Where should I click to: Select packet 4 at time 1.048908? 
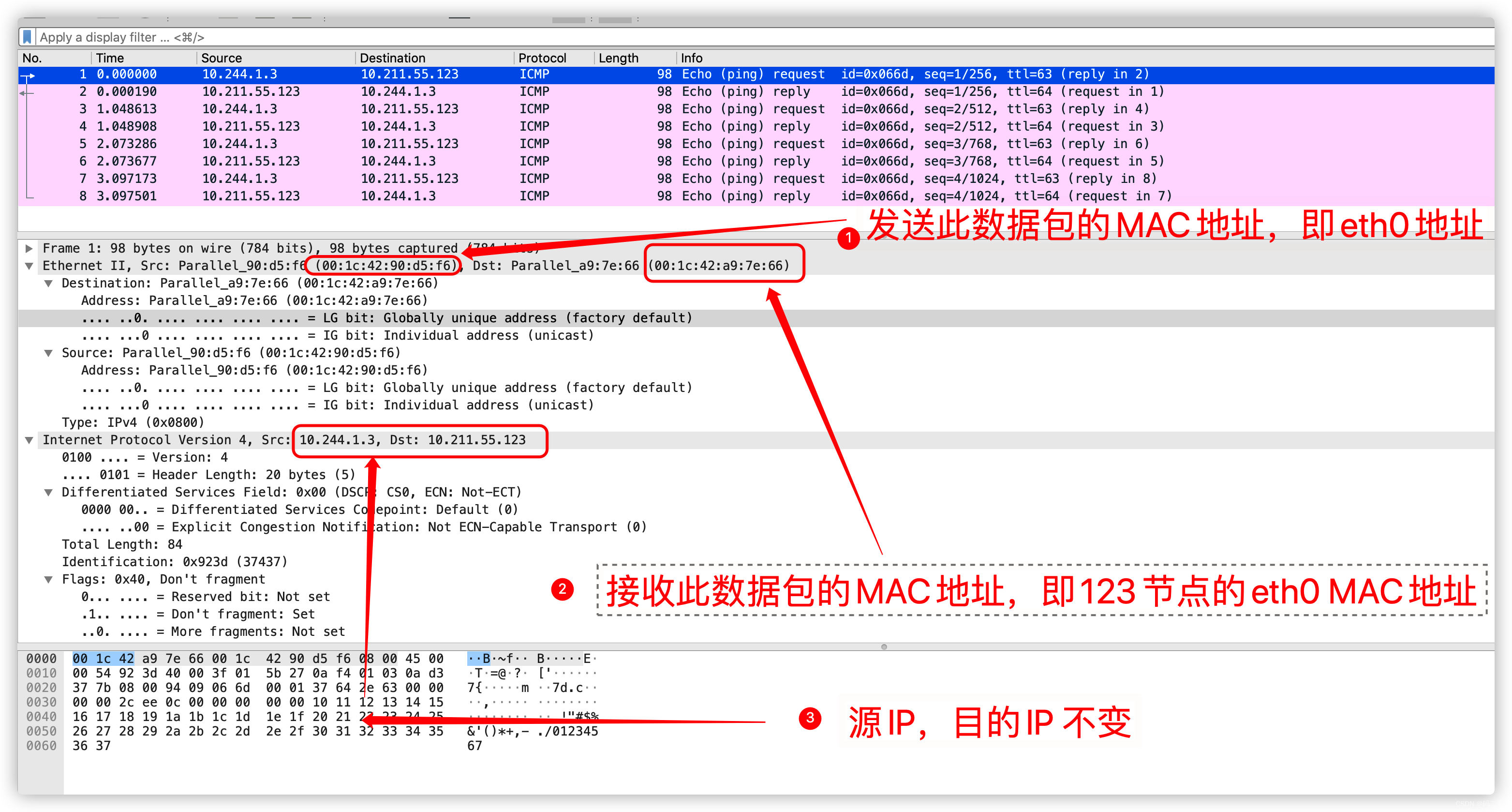pos(756,126)
